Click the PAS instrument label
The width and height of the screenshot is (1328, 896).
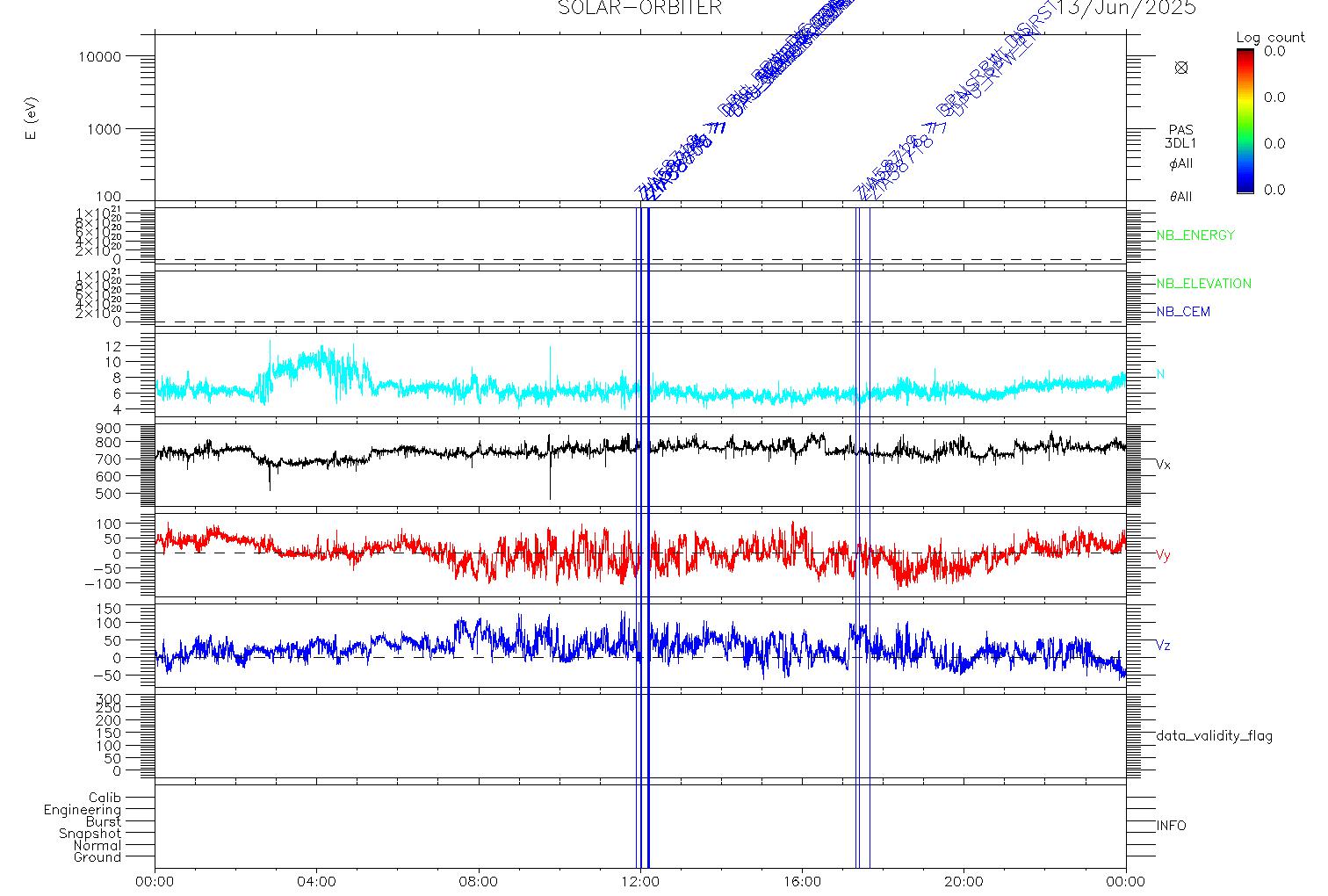(x=1181, y=130)
